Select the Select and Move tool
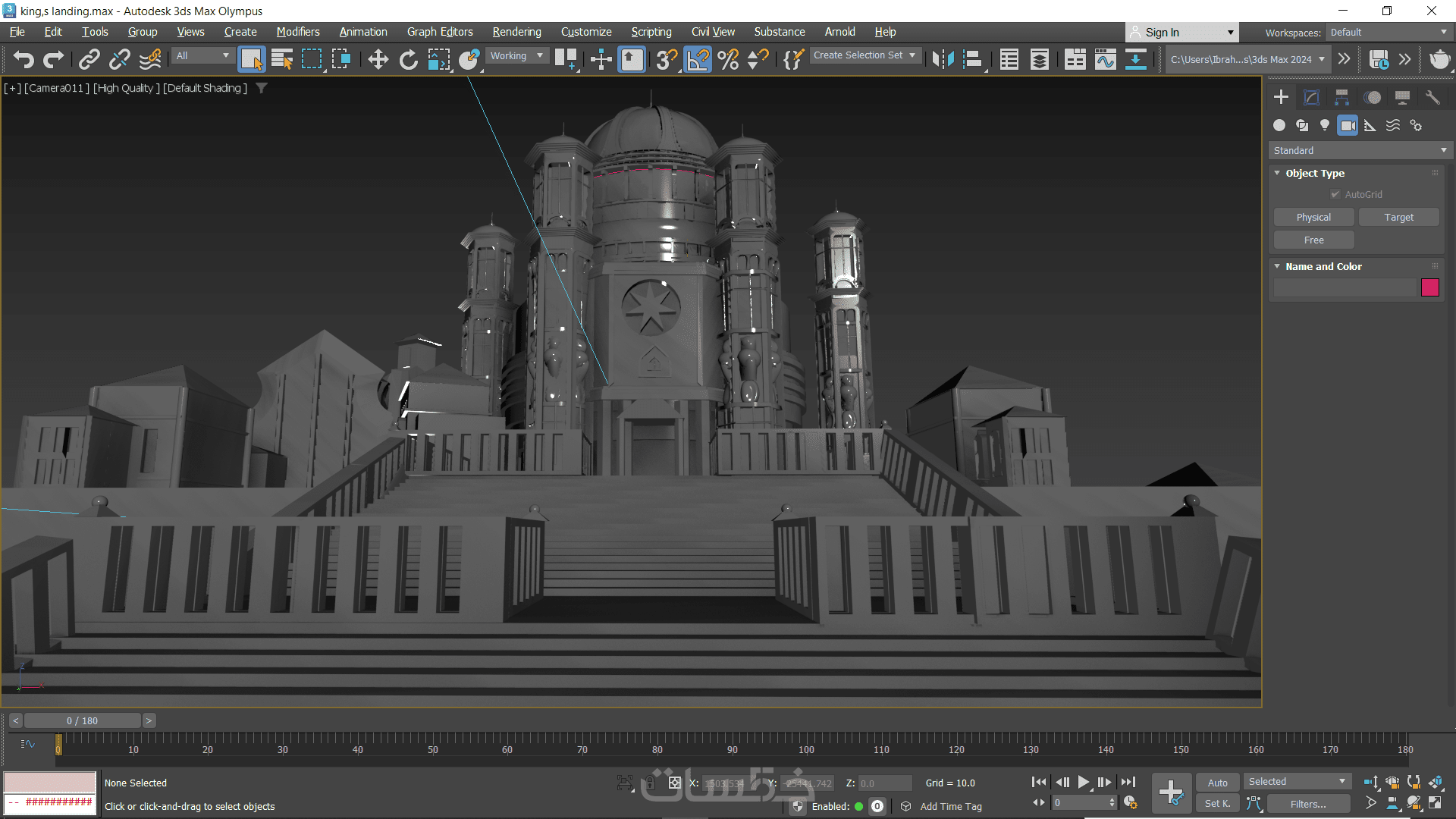 tap(378, 59)
